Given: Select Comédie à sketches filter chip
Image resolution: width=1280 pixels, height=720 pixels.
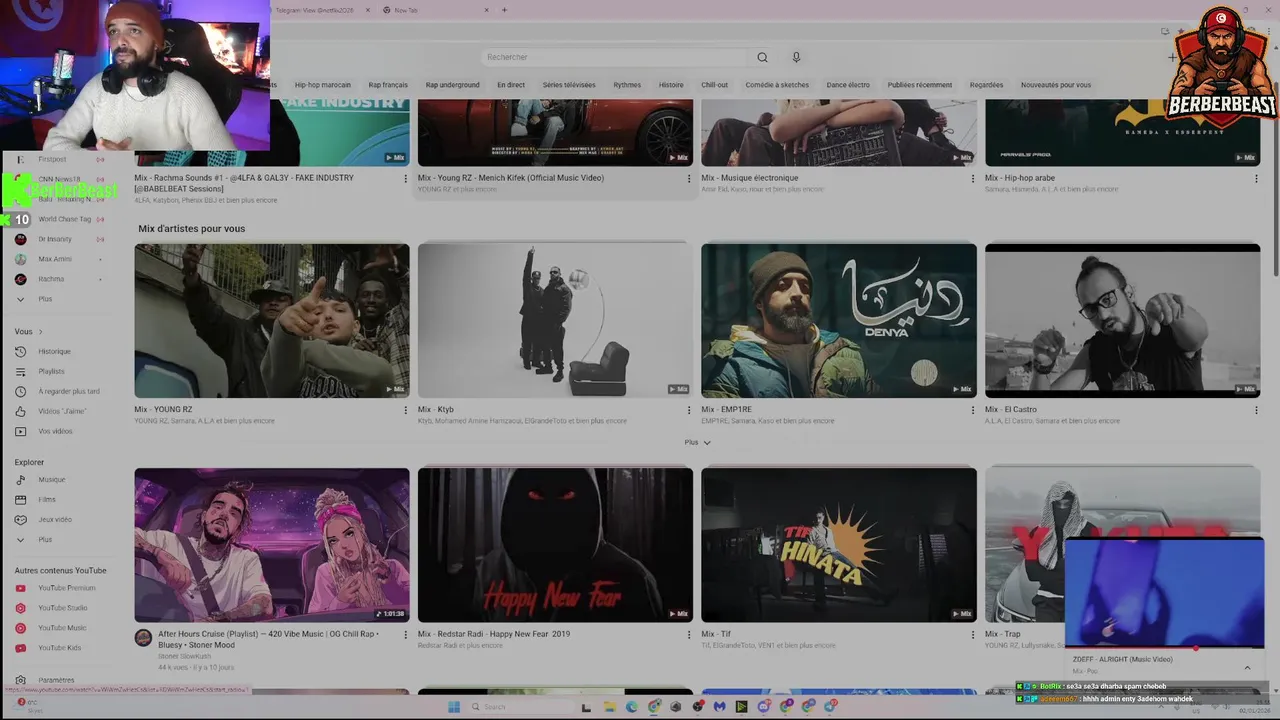Looking at the screenshot, I should [777, 85].
